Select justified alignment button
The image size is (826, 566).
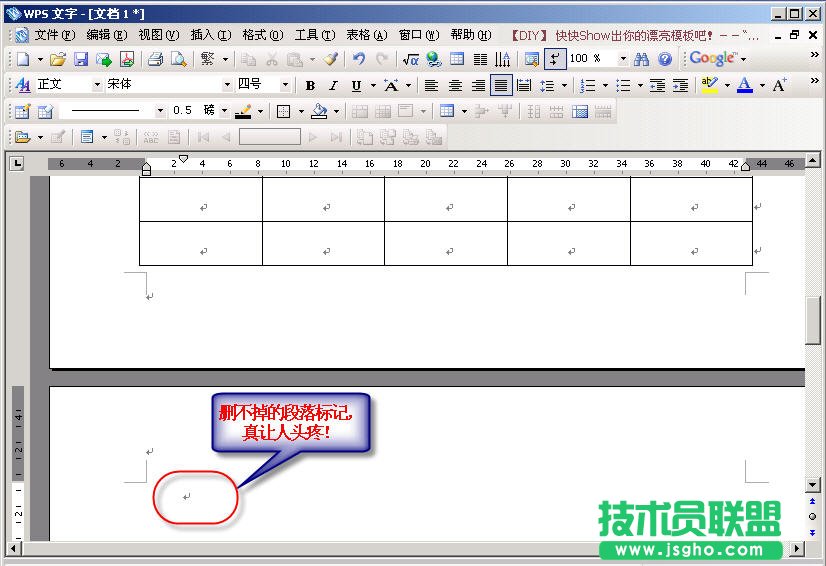[501, 85]
